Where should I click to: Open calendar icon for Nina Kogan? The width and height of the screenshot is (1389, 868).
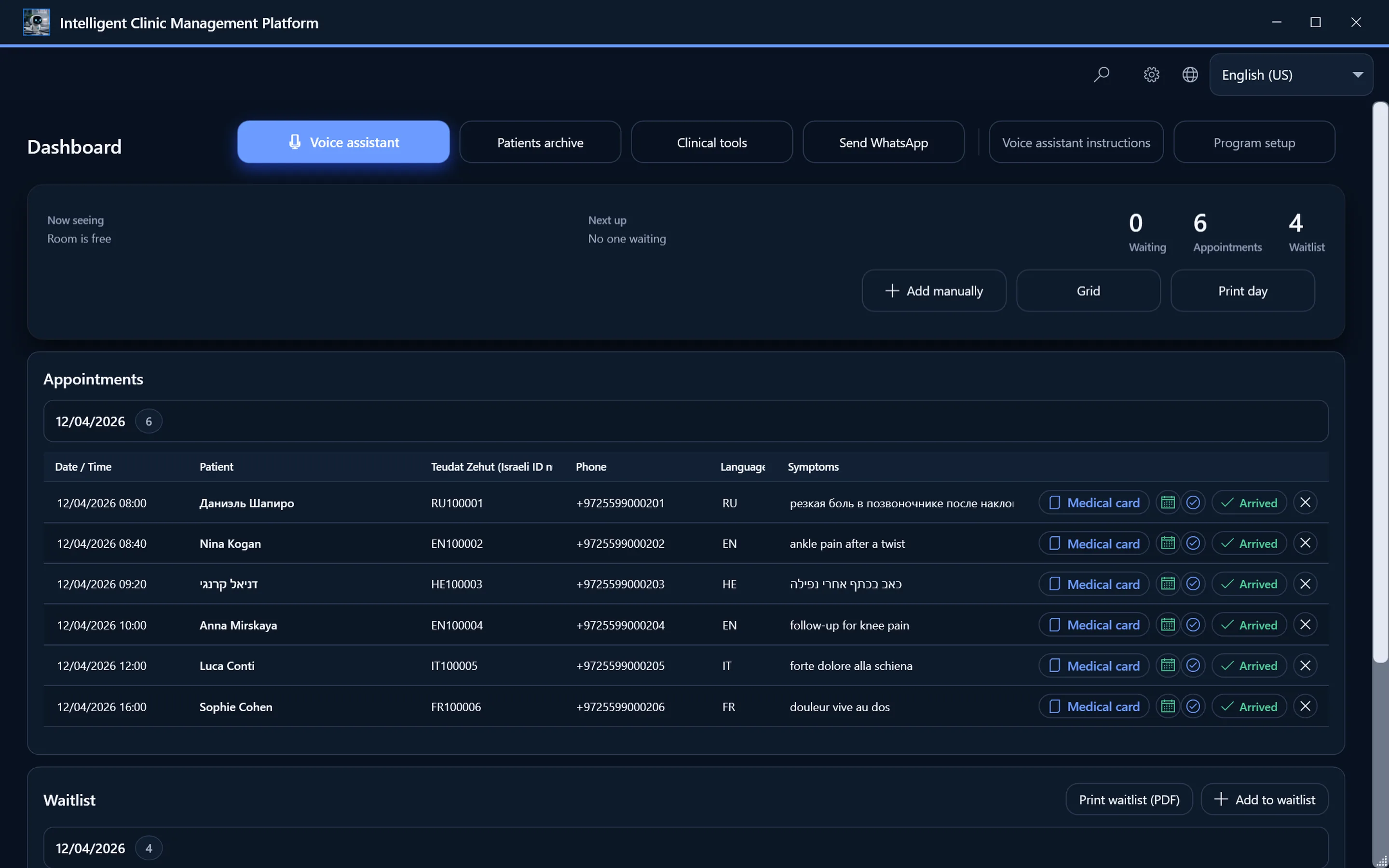pos(1168,543)
